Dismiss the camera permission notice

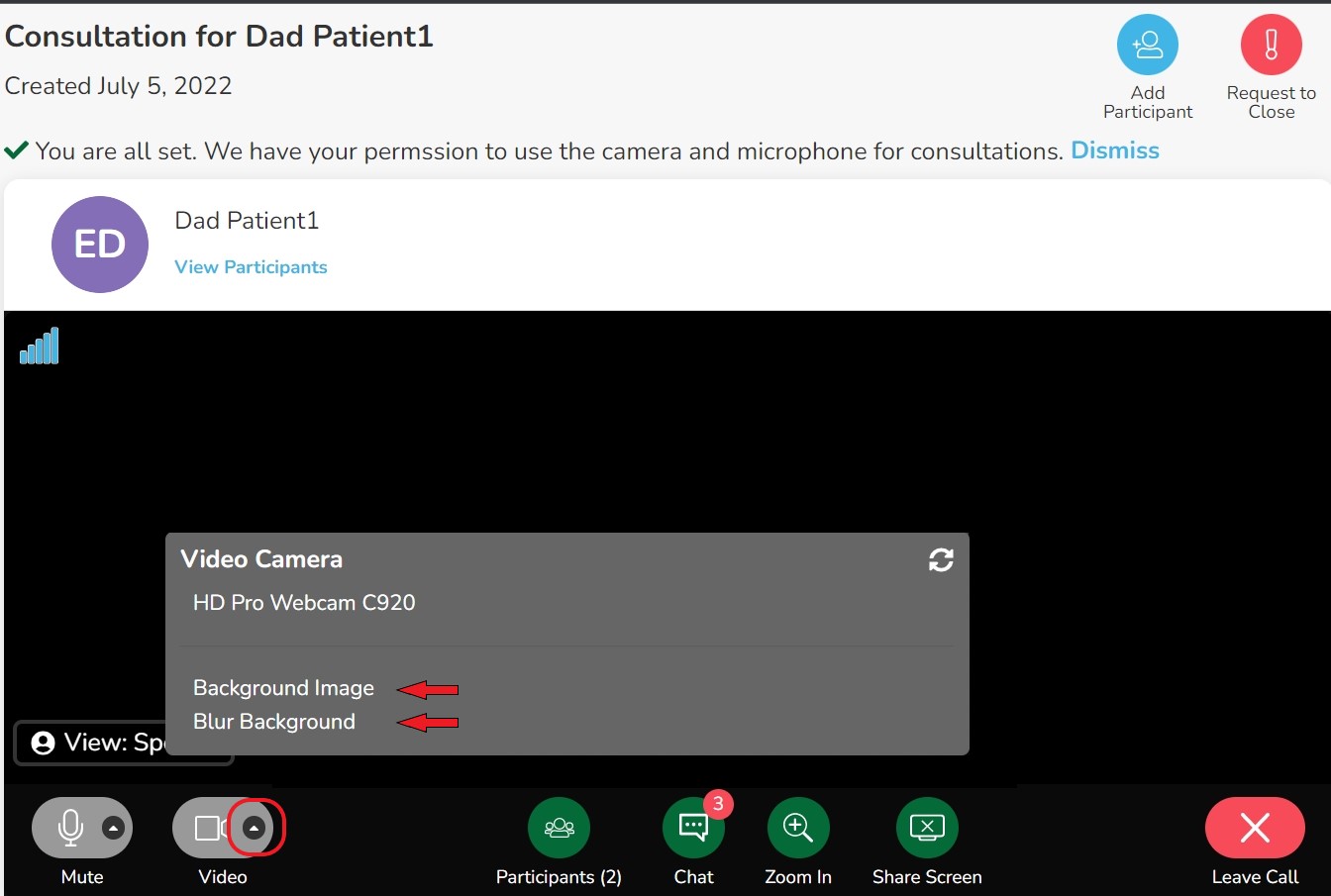[x=1114, y=150]
